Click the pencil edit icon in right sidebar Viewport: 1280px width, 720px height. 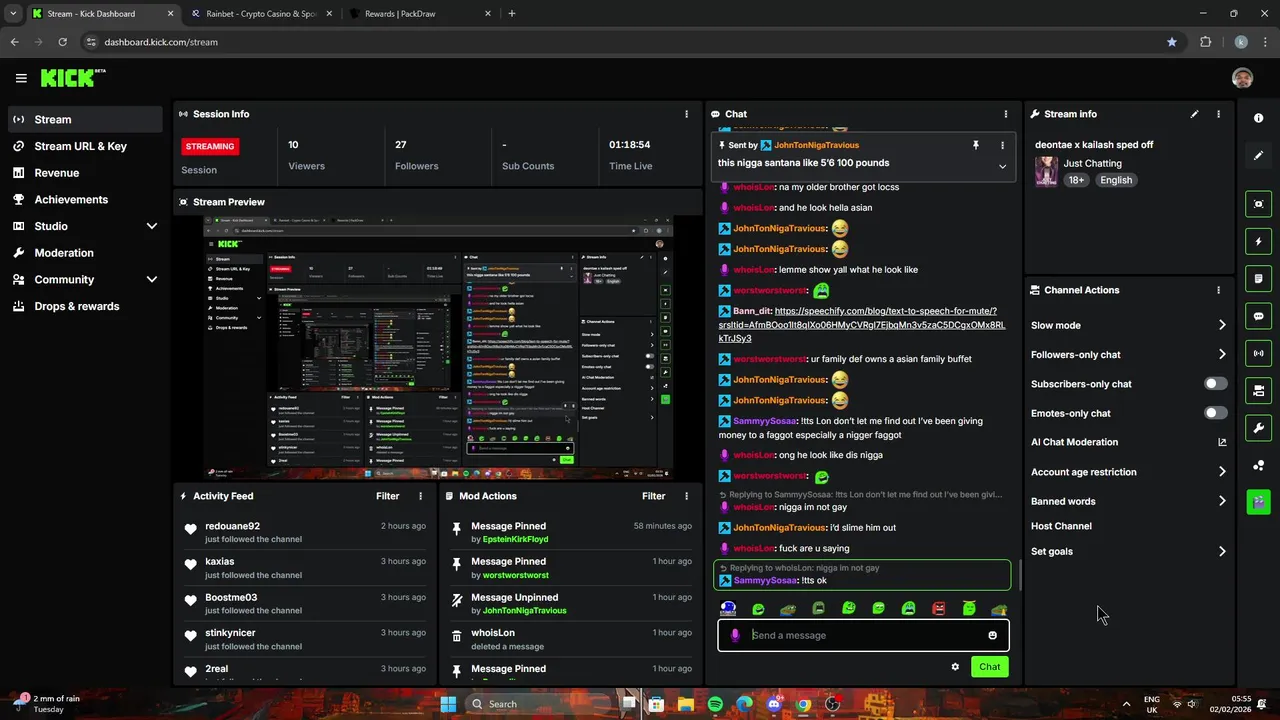pyautogui.click(x=1258, y=156)
